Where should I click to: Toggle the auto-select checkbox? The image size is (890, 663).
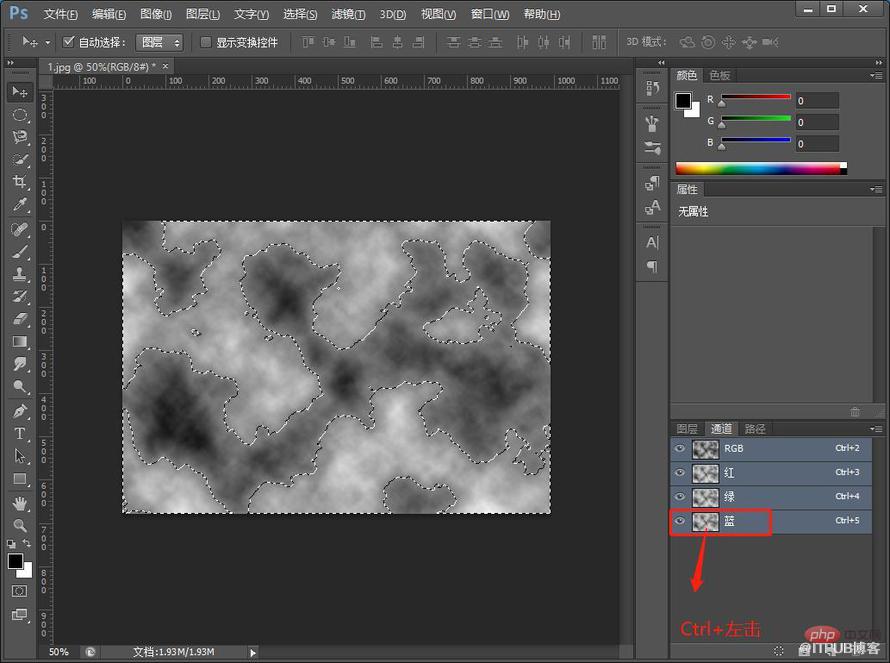(x=69, y=41)
